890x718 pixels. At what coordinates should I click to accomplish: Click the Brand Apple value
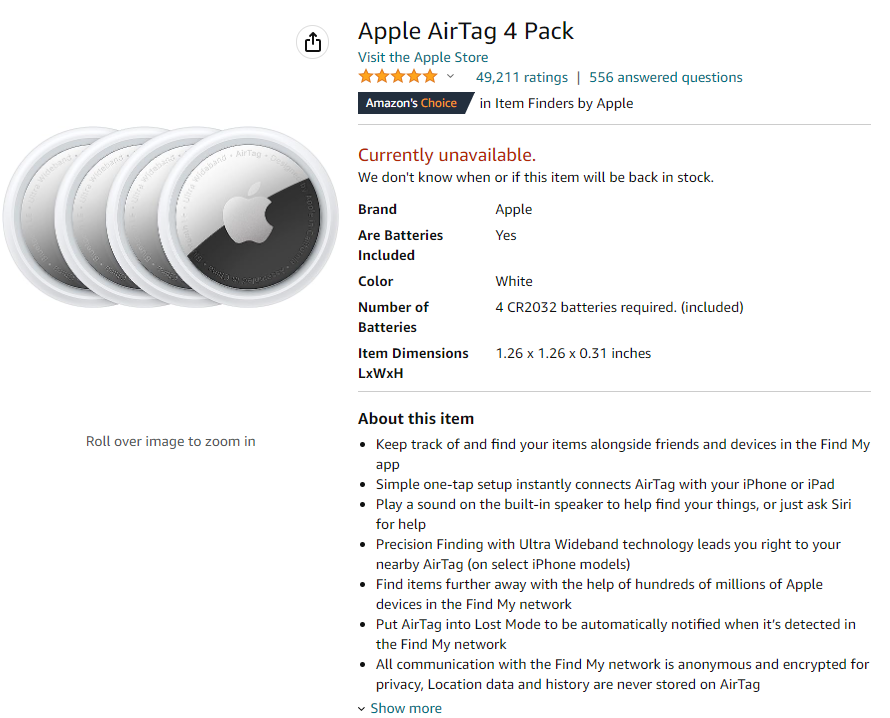tap(514, 209)
